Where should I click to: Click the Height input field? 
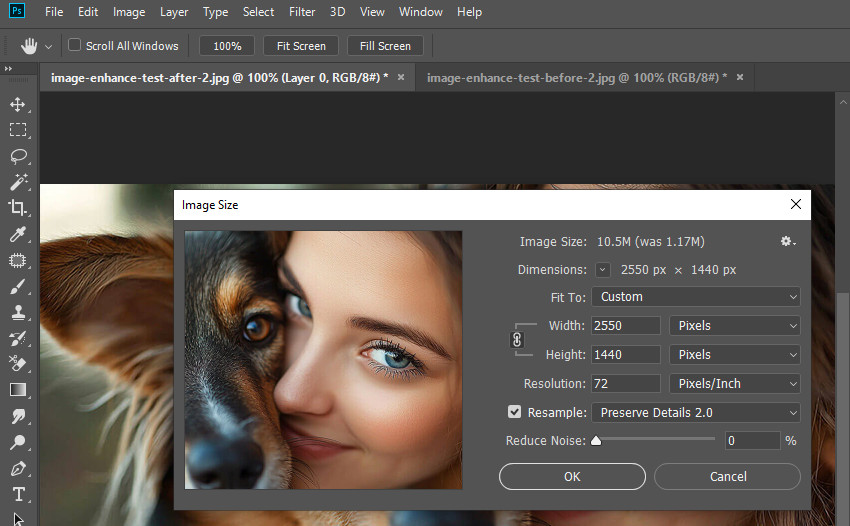626,355
